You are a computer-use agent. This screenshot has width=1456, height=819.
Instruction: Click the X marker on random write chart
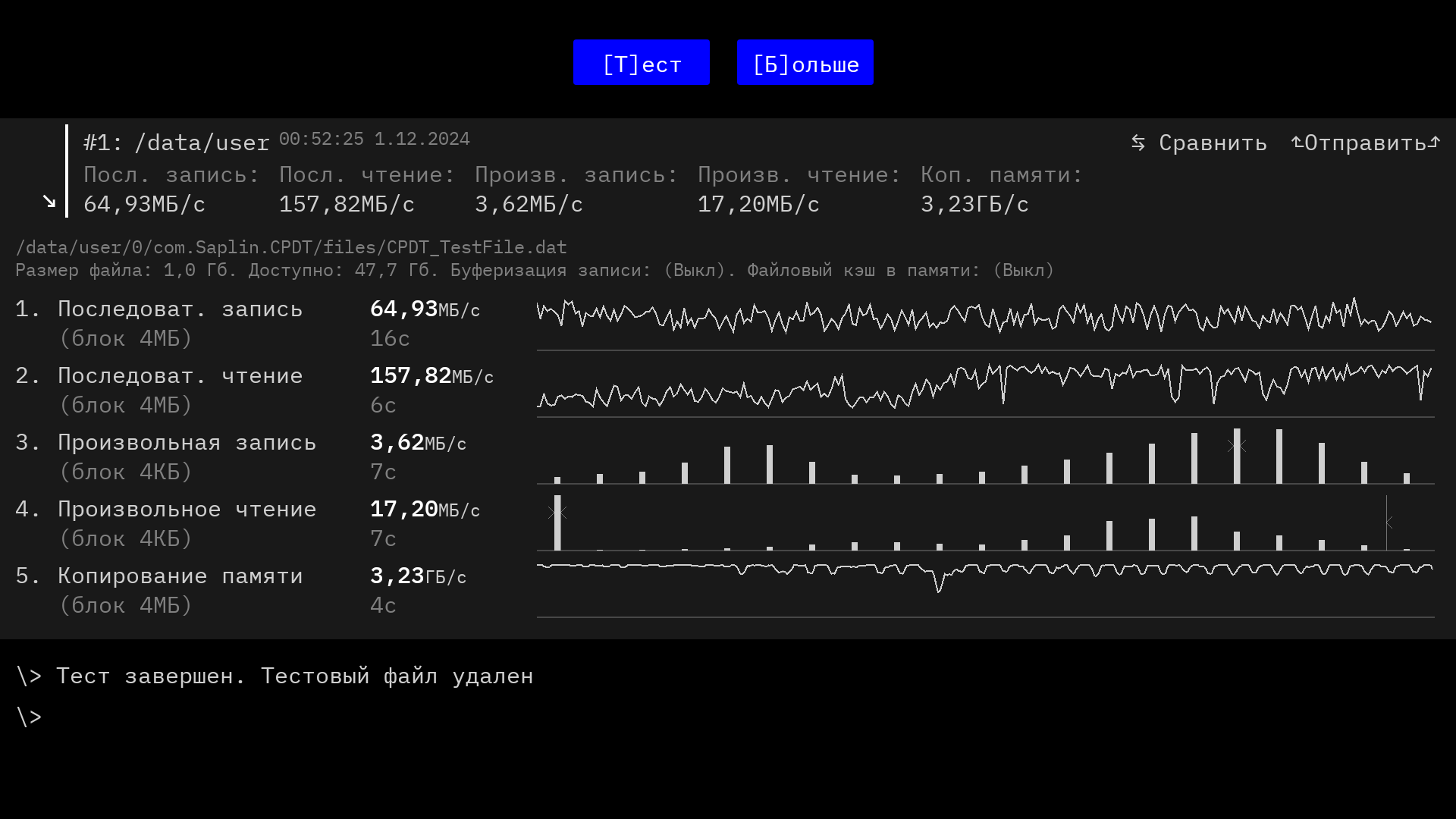coord(1237,446)
